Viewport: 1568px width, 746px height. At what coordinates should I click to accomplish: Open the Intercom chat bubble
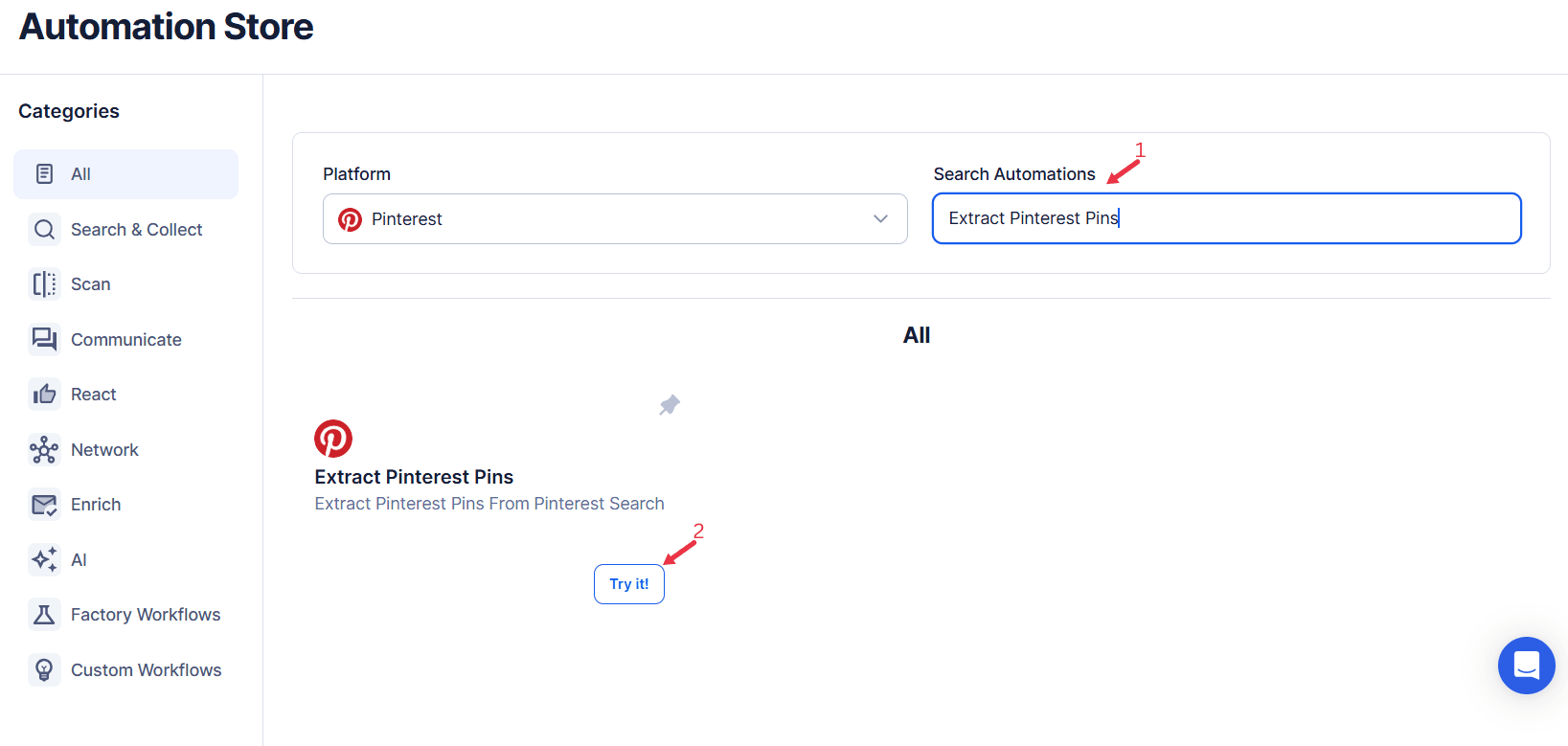tap(1526, 666)
